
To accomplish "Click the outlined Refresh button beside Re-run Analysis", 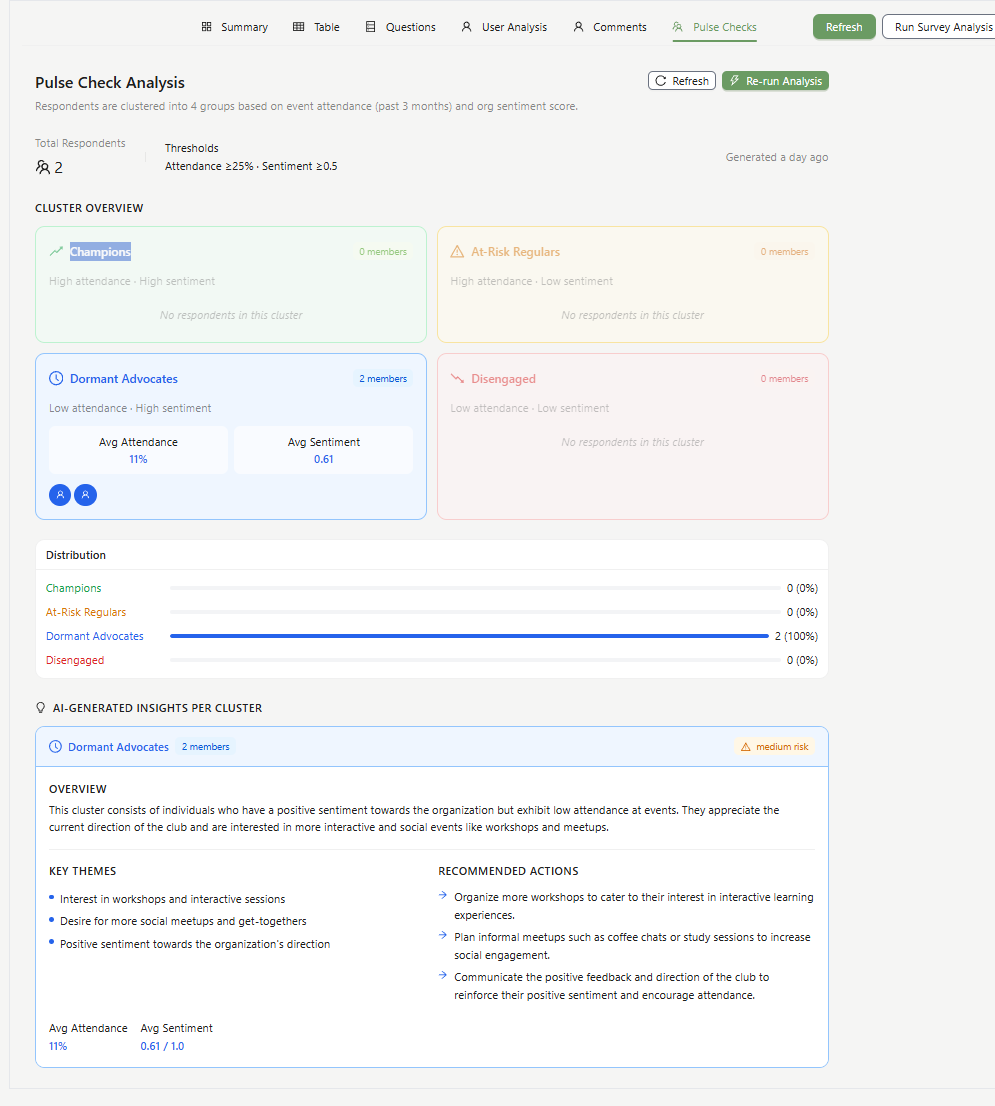I will 682,80.
